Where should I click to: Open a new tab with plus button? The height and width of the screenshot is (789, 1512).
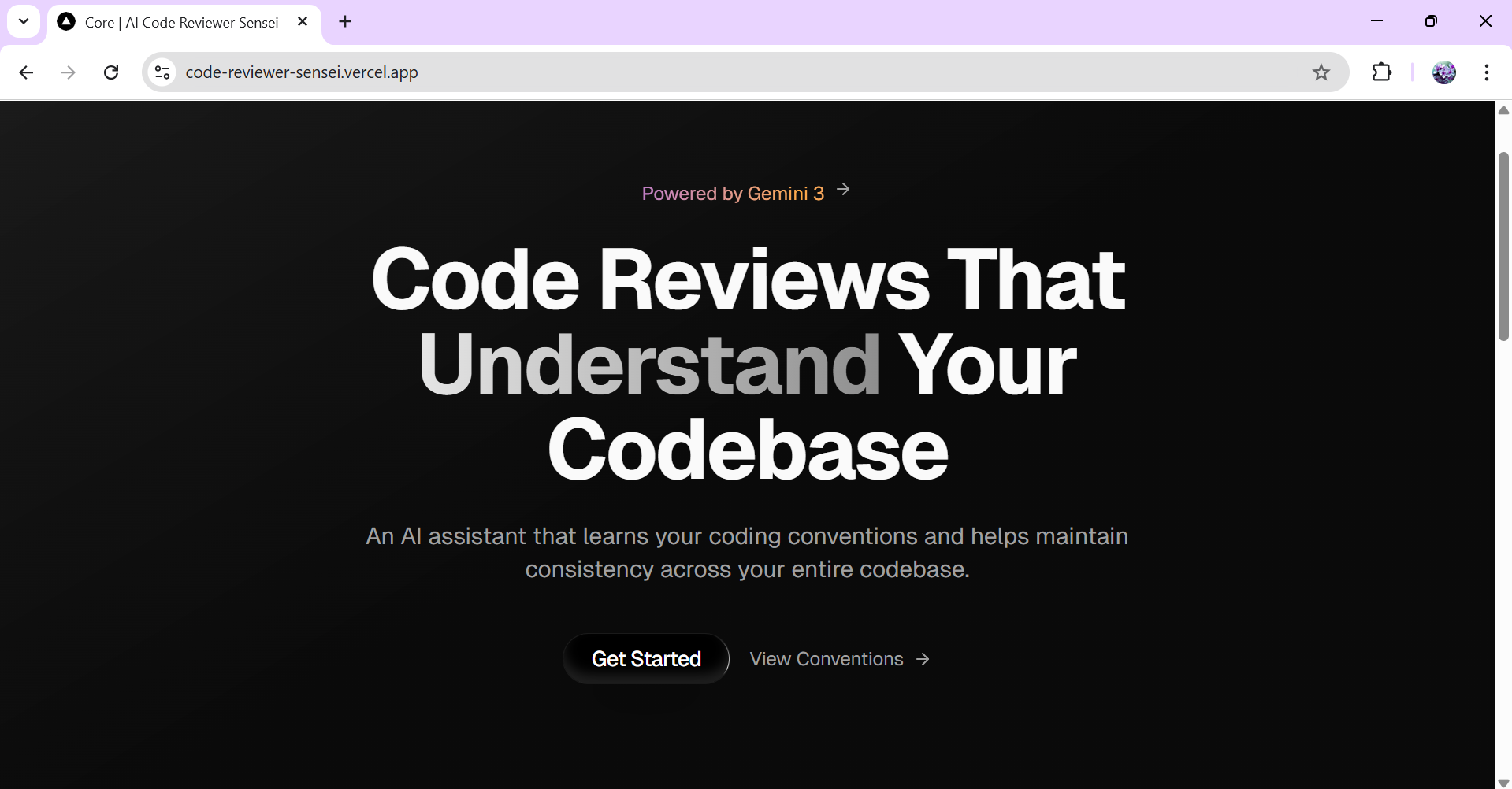[x=345, y=21]
